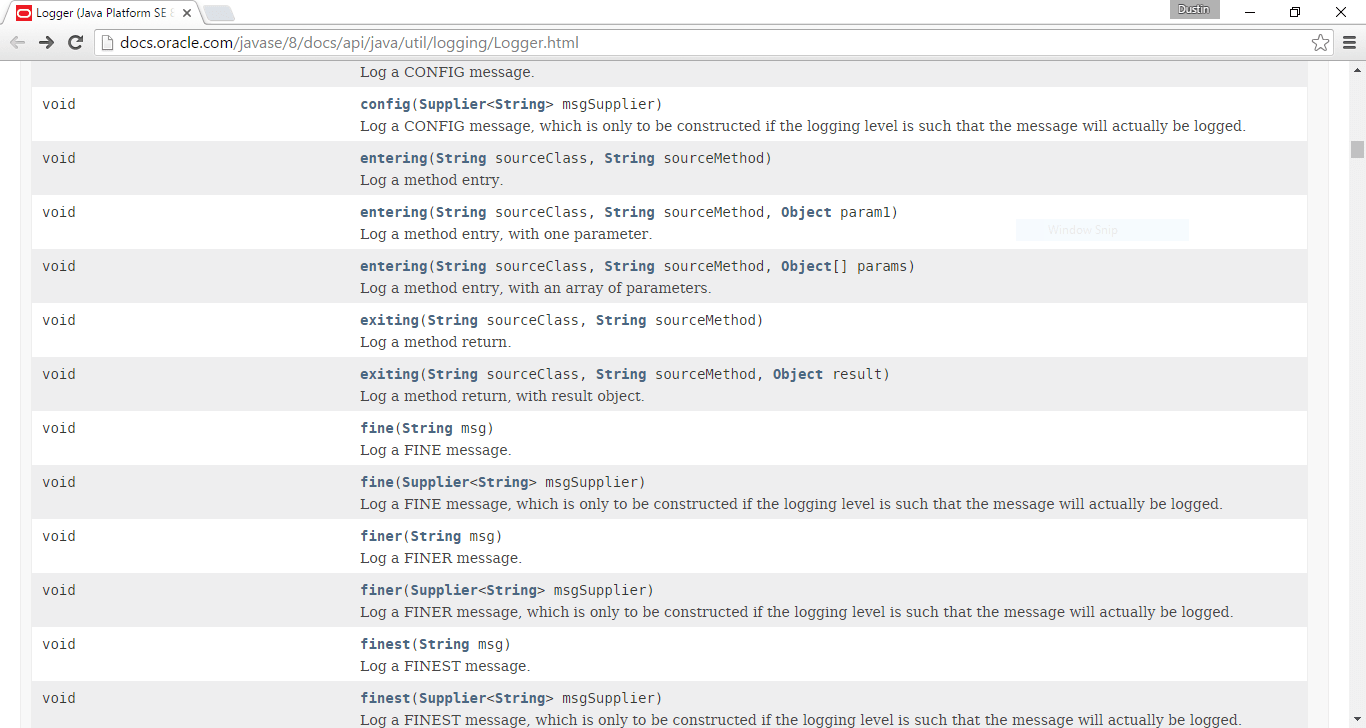This screenshot has height=728, width=1366.
Task: Follow the Supplier class link
Action: coord(453,103)
